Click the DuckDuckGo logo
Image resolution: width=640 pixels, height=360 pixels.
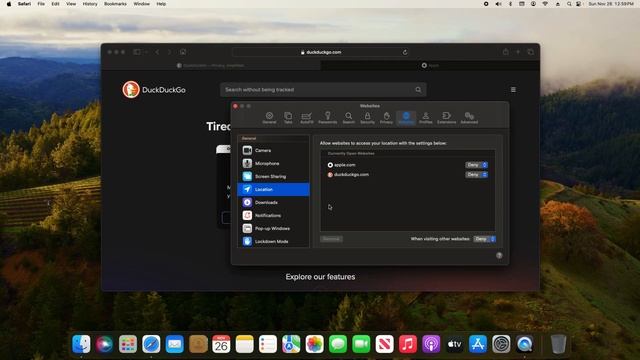click(x=154, y=90)
